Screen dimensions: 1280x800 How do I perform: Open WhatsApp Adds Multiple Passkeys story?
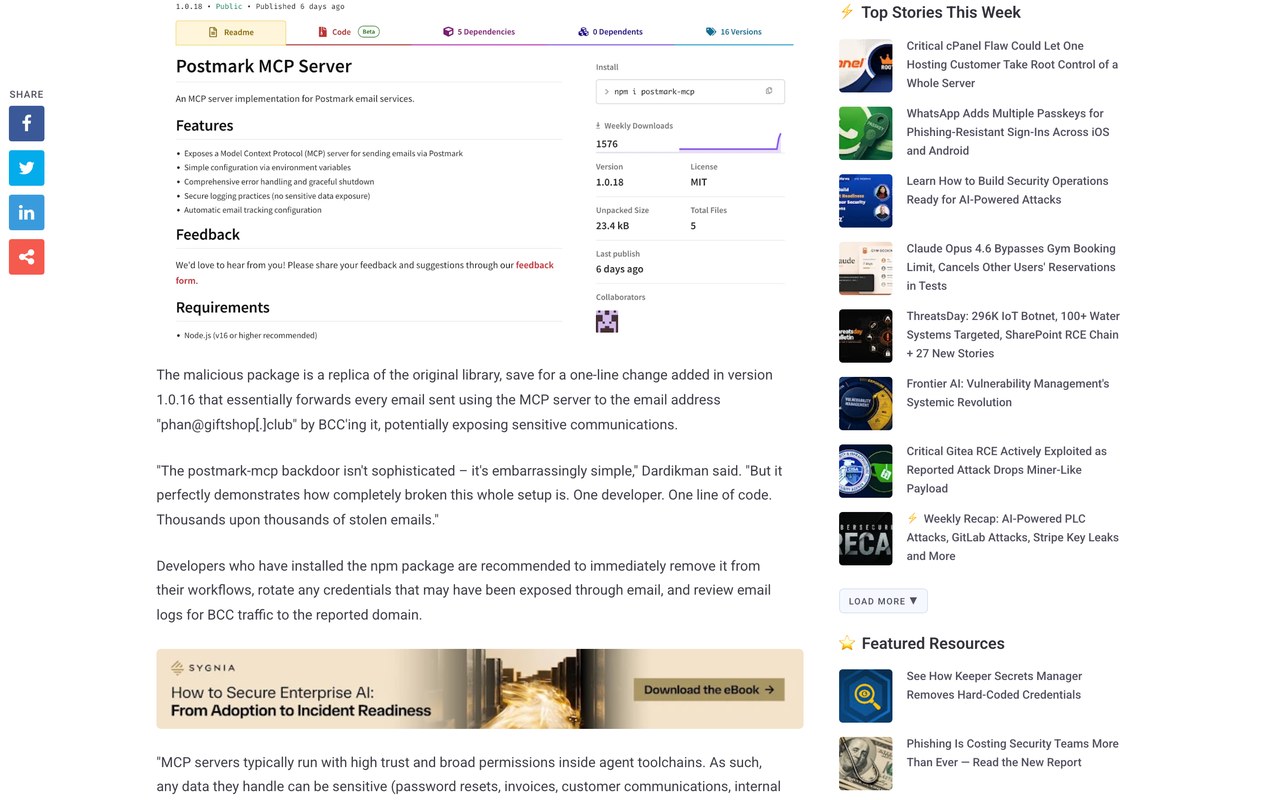(x=1008, y=132)
